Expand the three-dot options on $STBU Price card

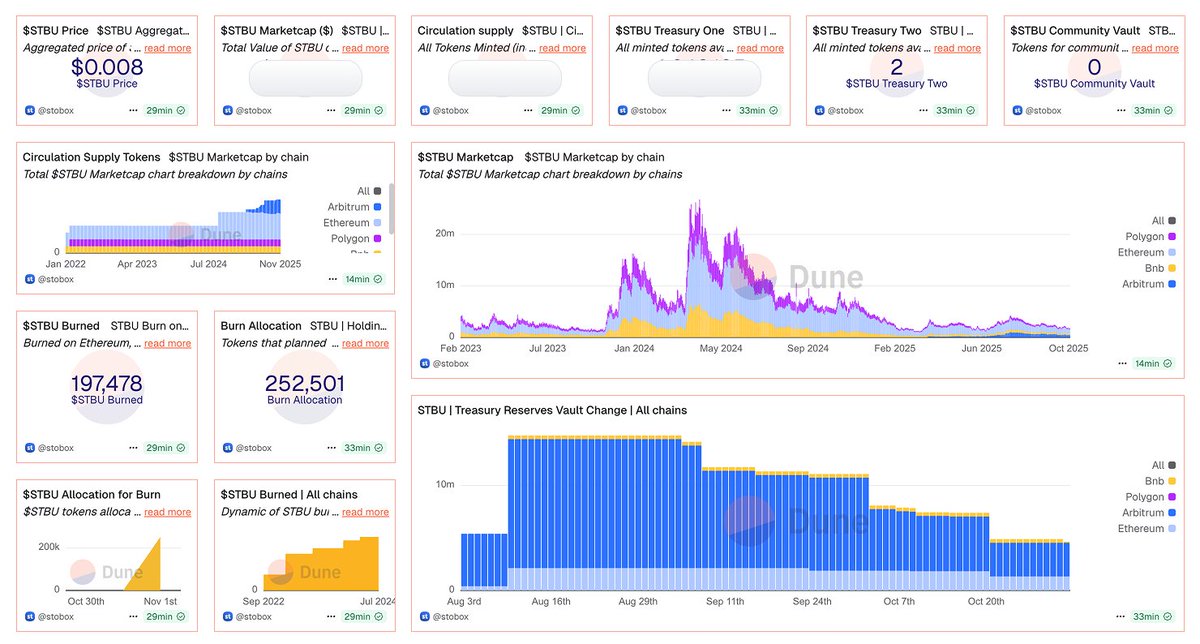[x=134, y=111]
